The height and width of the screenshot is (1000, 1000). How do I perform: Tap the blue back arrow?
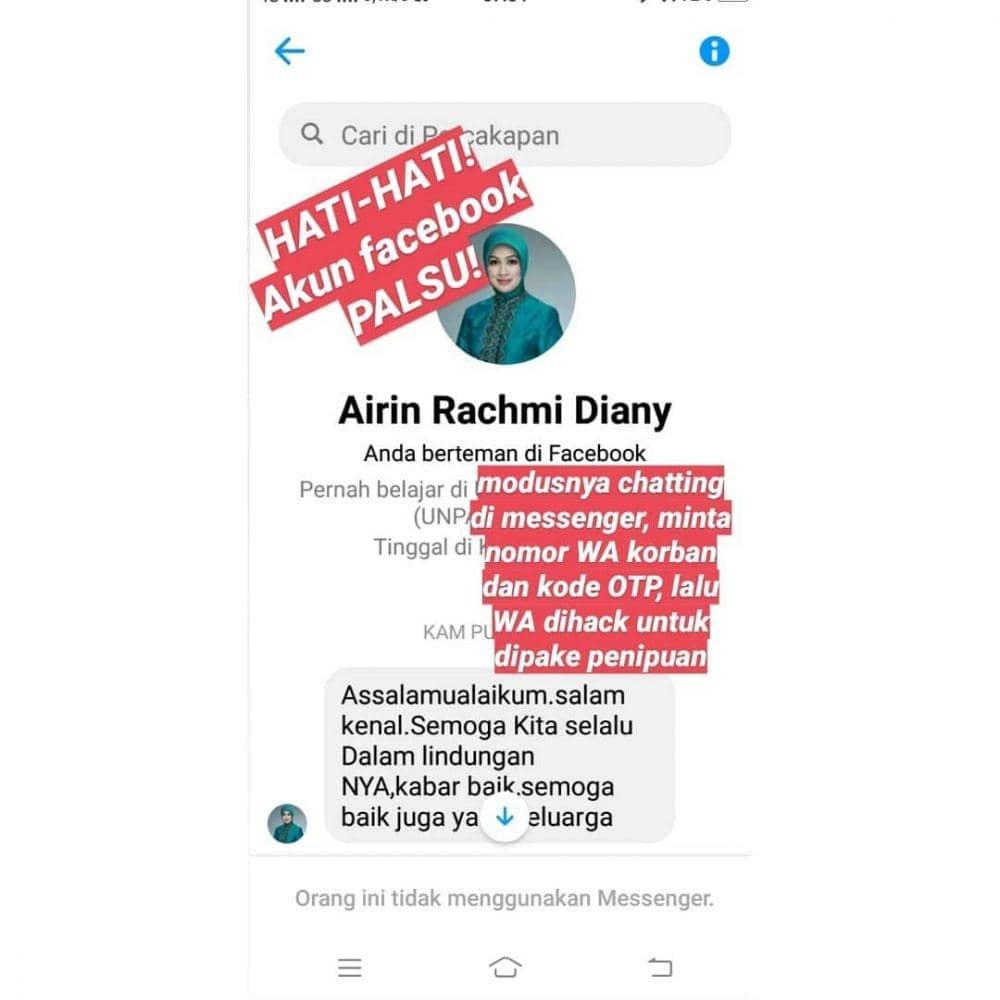point(290,51)
